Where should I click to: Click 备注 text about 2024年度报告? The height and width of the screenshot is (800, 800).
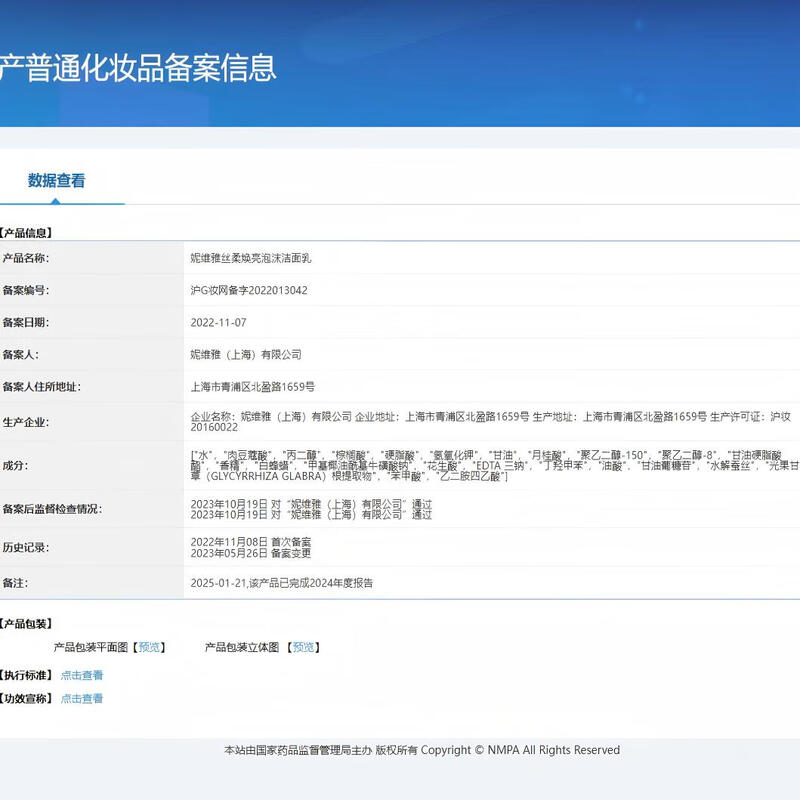click(281, 582)
